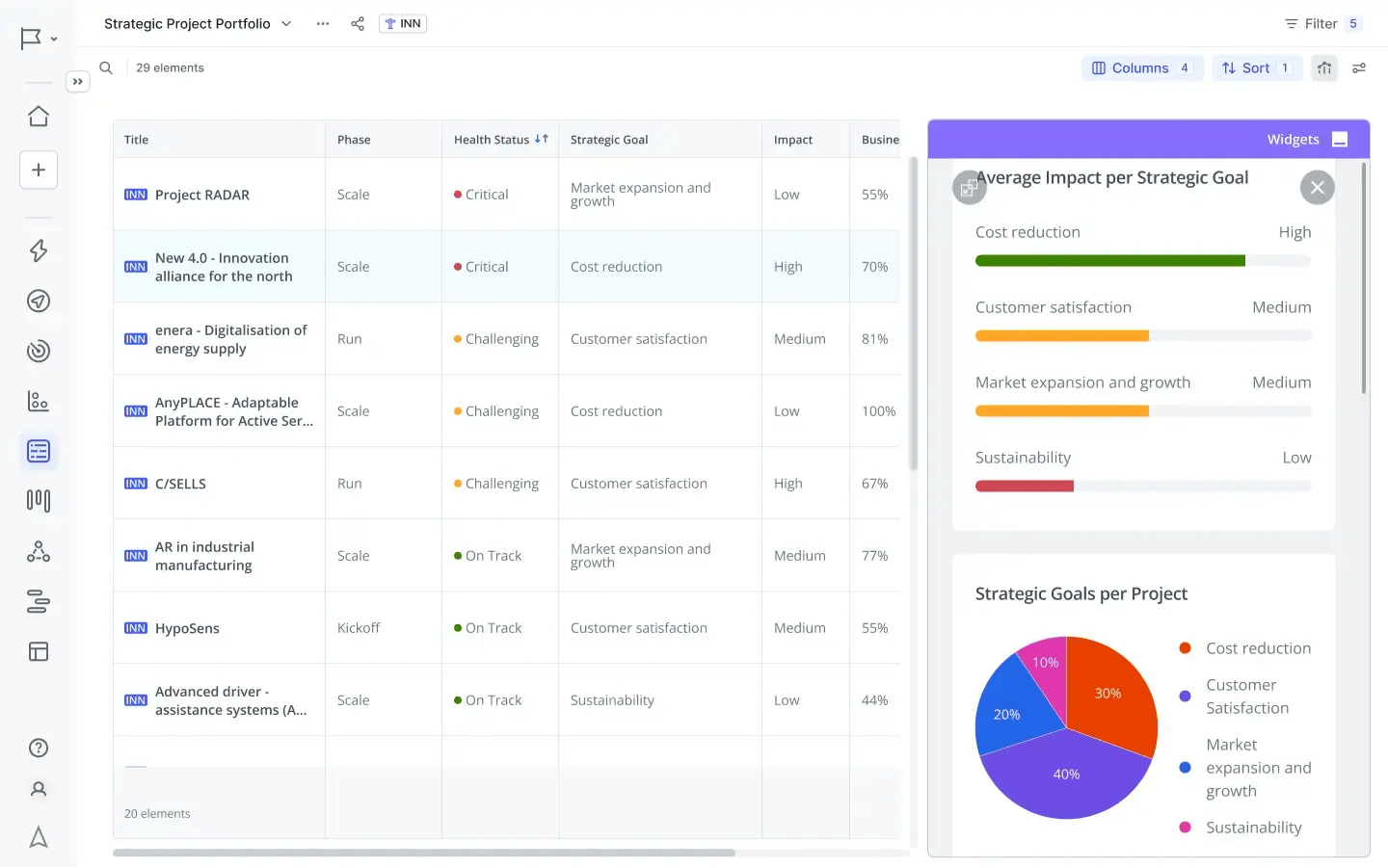Image resolution: width=1388 pixels, height=868 pixels.
Task: Click the Filter button showing 5 filters
Action: (1322, 23)
